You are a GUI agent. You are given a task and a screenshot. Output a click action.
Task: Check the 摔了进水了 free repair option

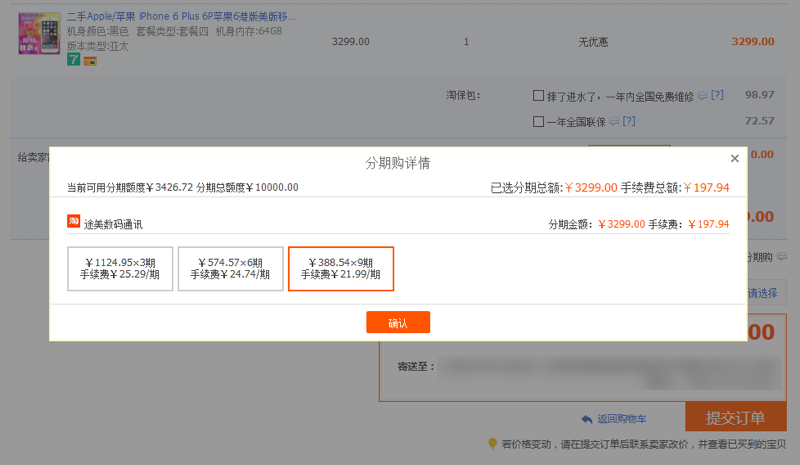539,96
